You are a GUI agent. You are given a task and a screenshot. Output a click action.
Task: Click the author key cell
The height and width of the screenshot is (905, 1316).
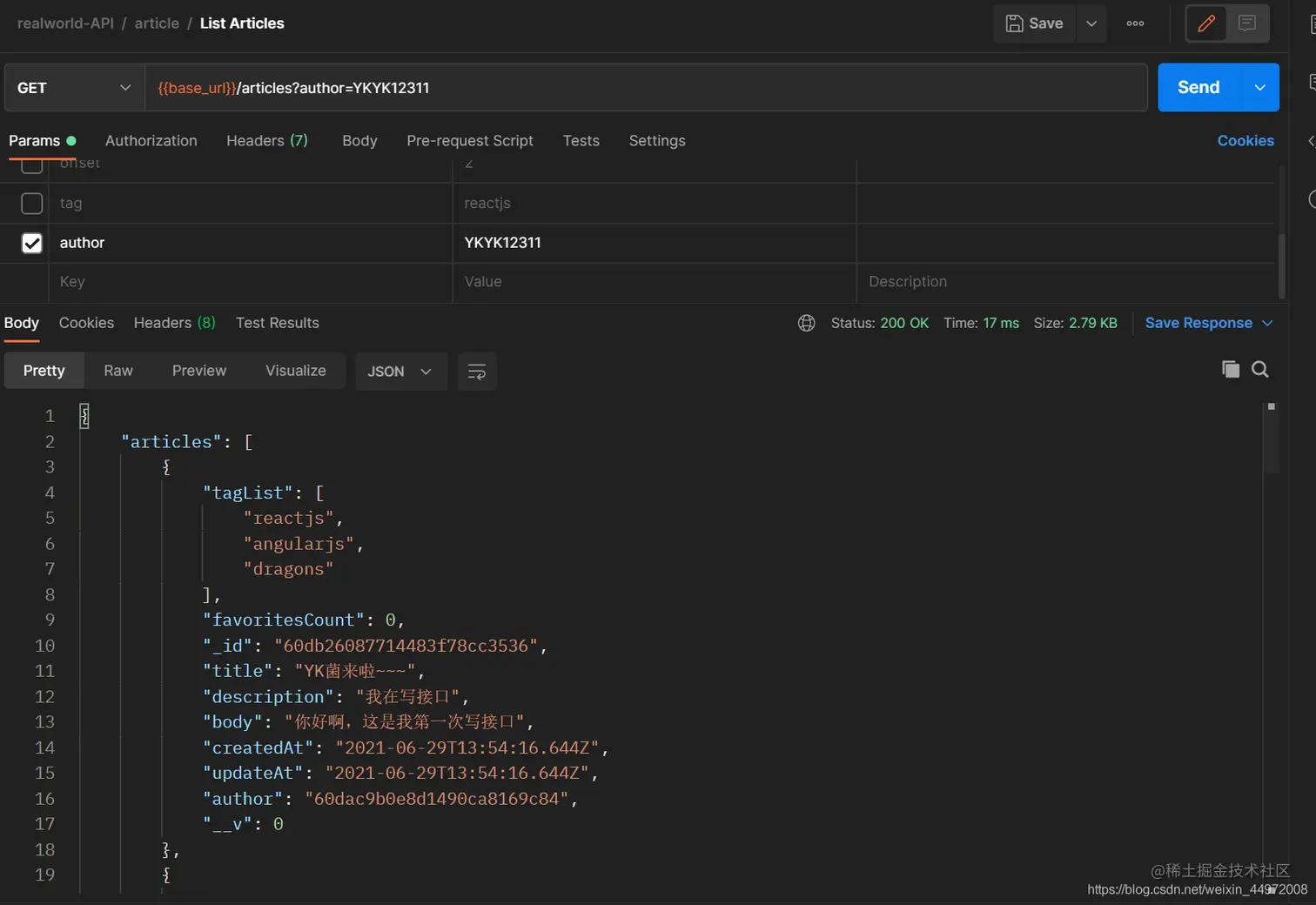point(251,243)
